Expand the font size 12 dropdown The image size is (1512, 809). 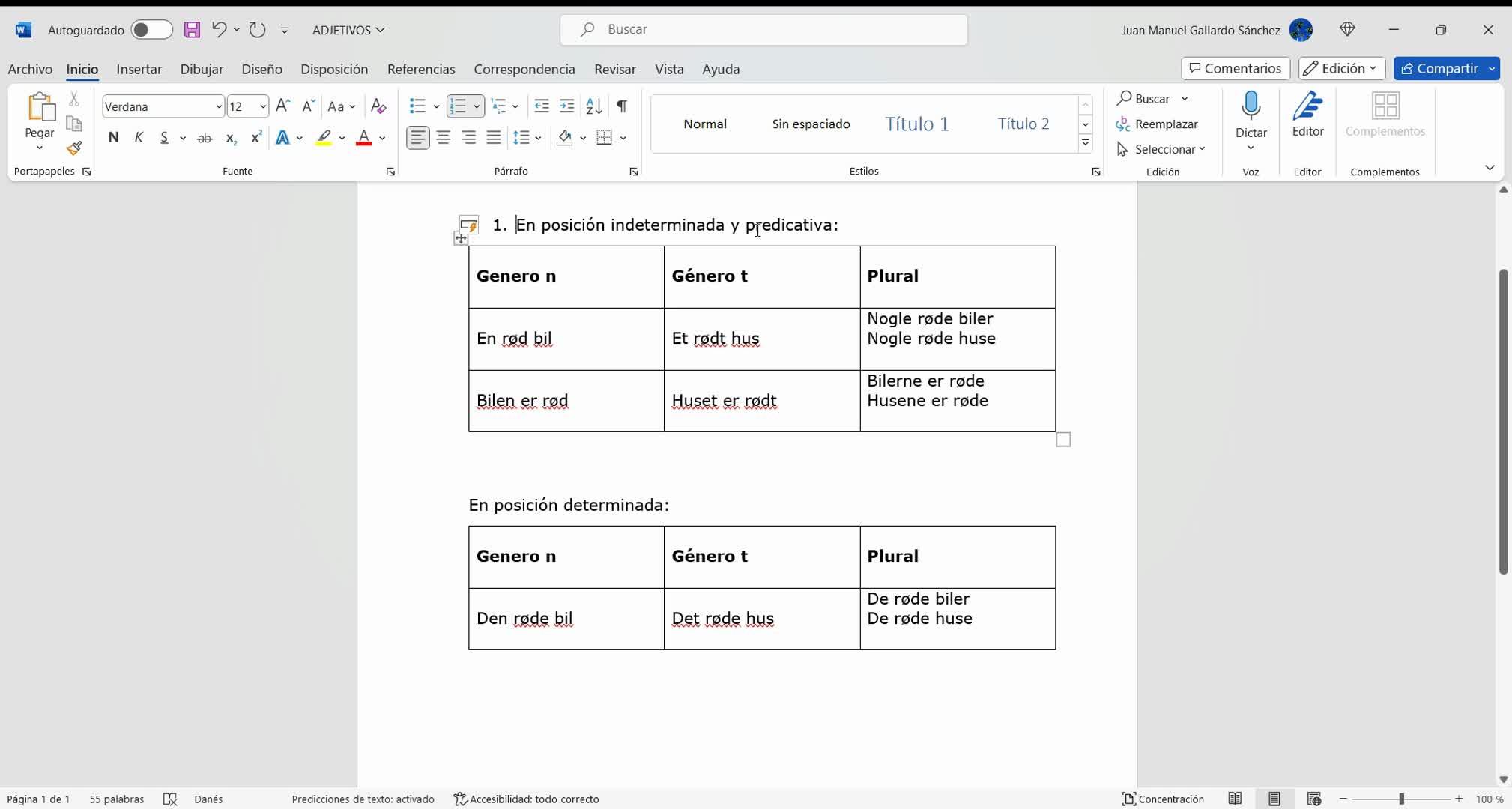click(263, 106)
